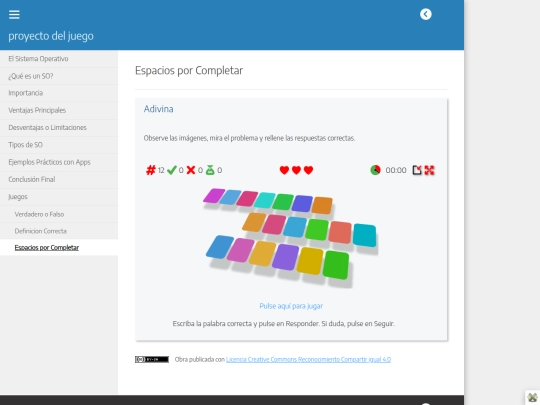Open the hamburger menu icon
This screenshot has width=540, height=405.
click(x=14, y=14)
